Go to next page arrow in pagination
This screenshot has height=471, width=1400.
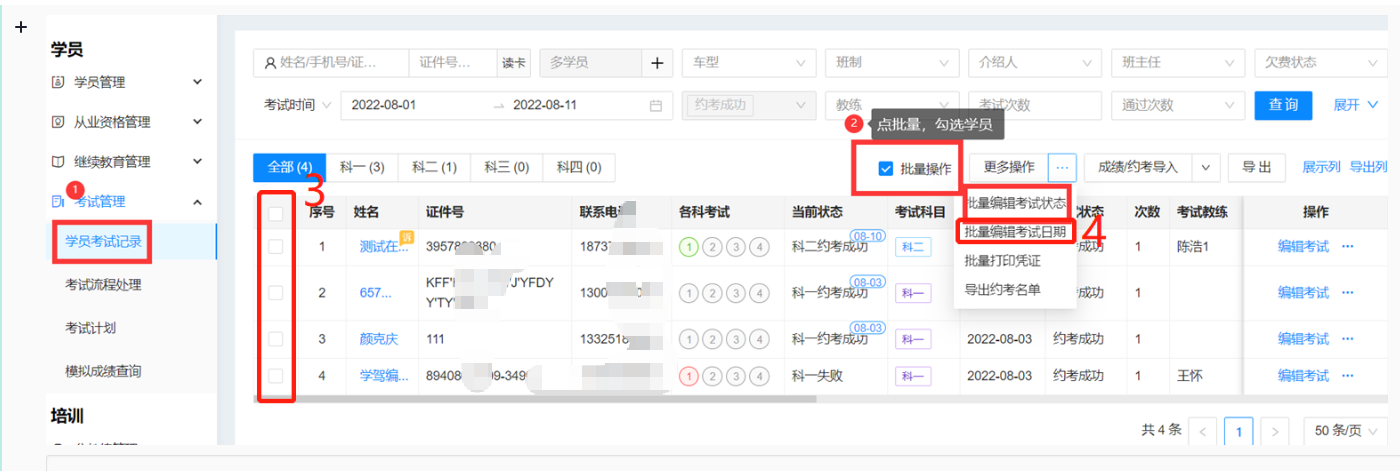pyautogui.click(x=1274, y=432)
